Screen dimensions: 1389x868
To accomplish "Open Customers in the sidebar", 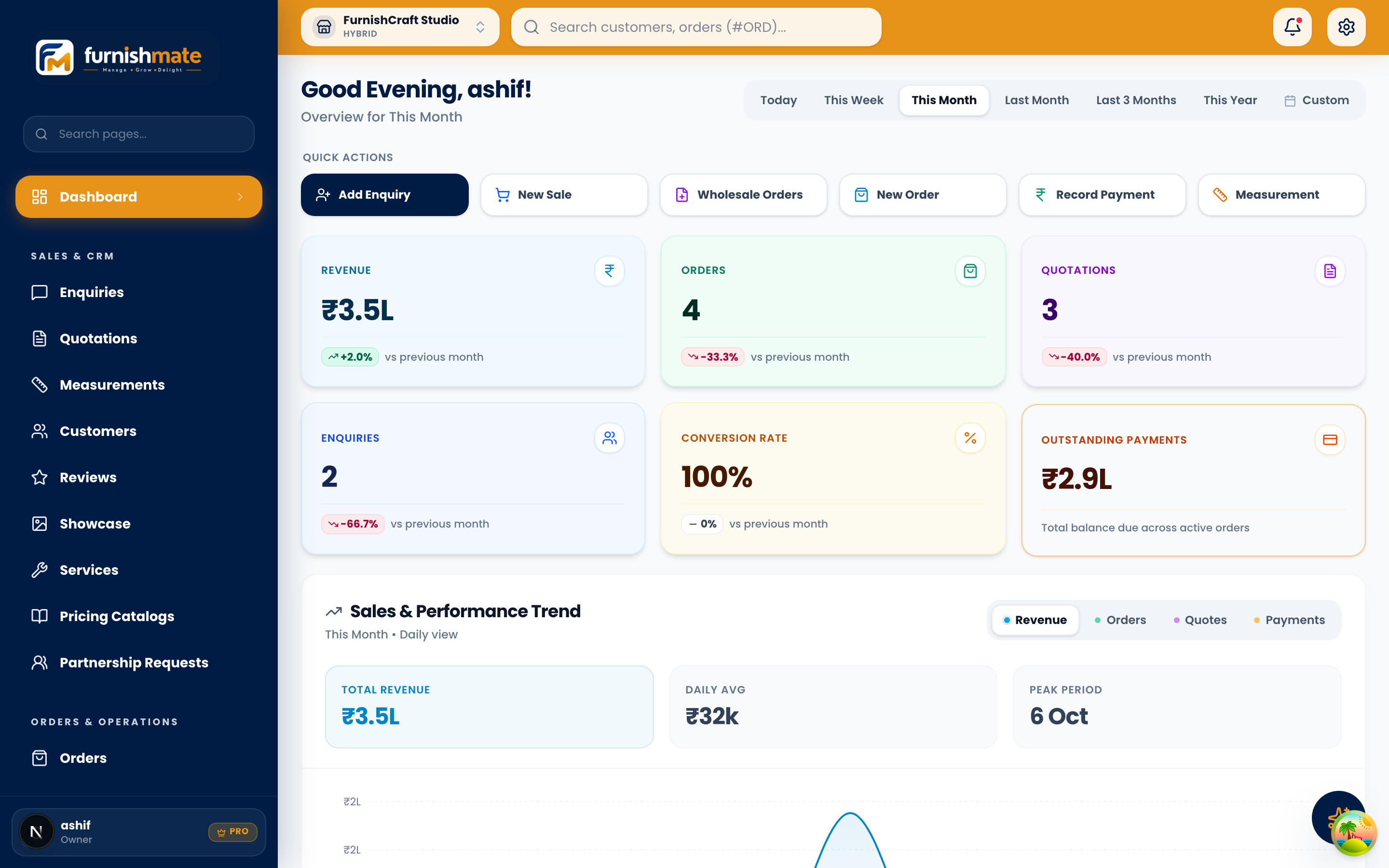I will 138,431.
